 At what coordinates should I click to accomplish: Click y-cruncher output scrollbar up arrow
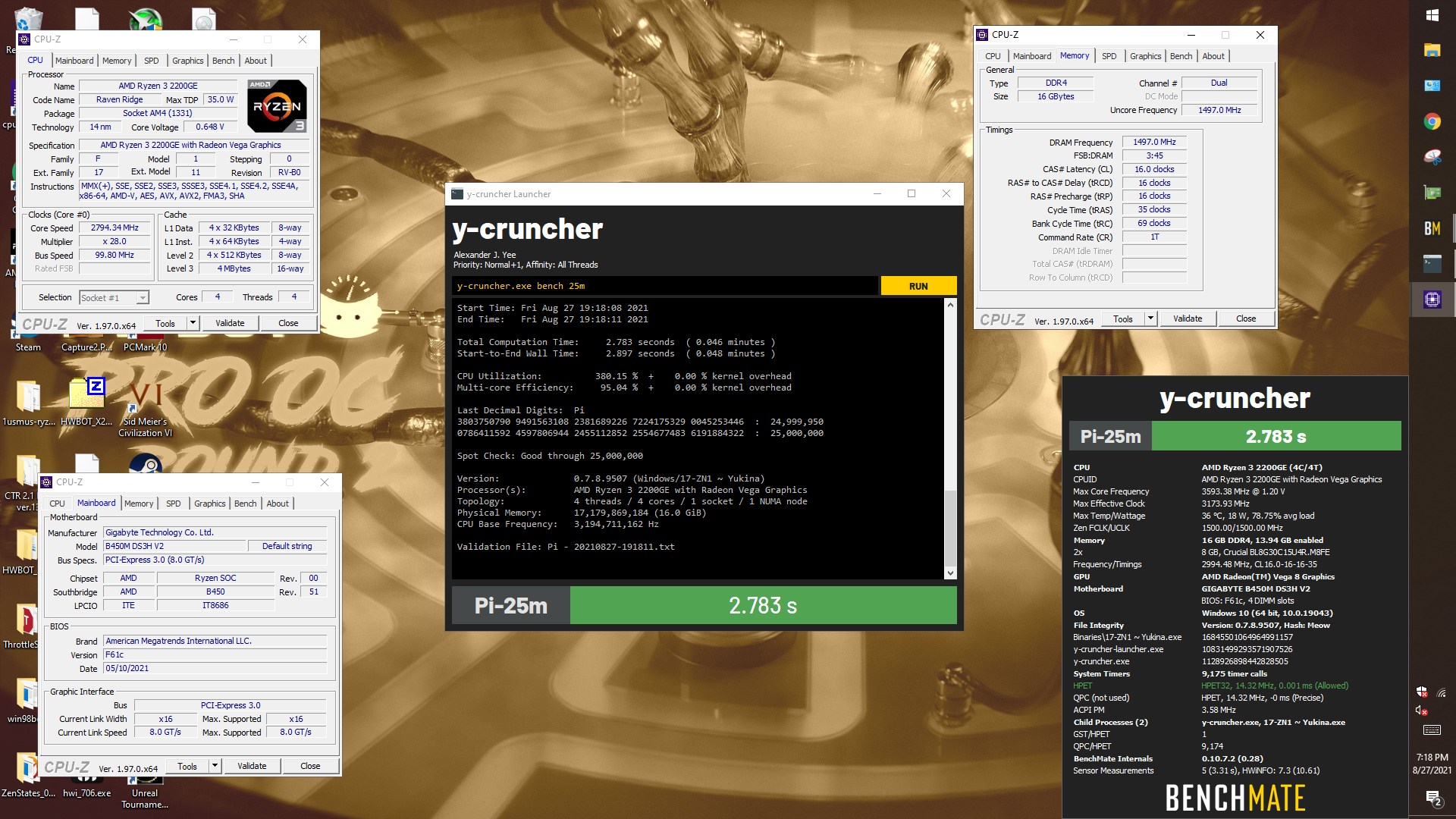point(950,305)
